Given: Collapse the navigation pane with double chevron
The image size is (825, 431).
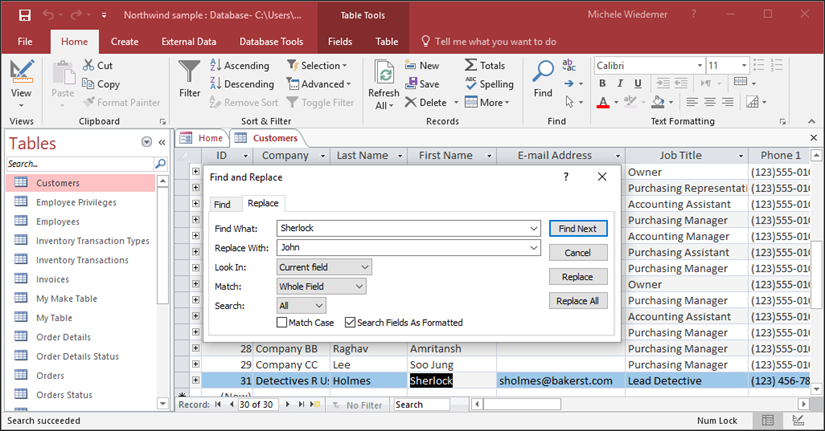Looking at the screenshot, I should [162, 142].
